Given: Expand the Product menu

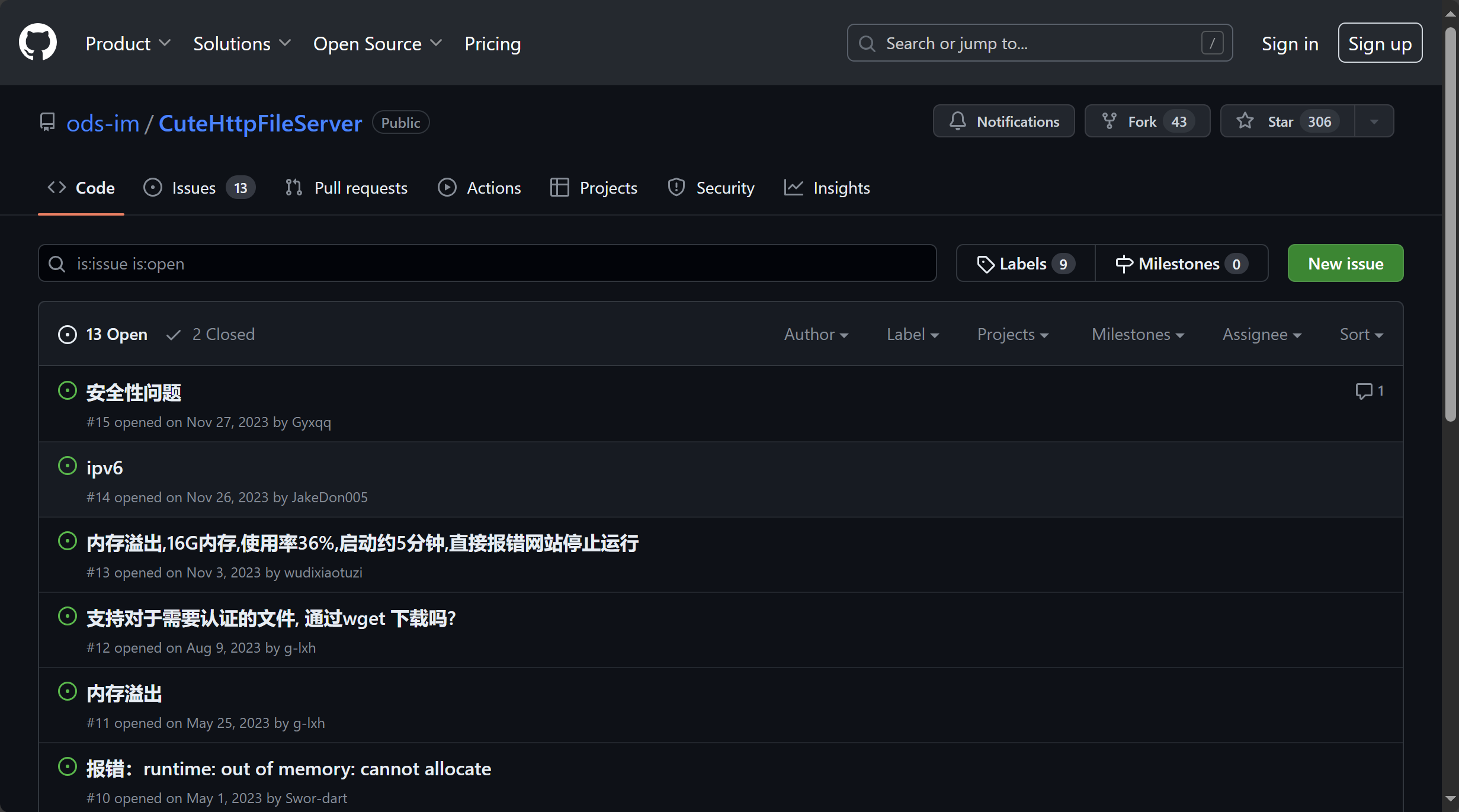Looking at the screenshot, I should [x=128, y=43].
